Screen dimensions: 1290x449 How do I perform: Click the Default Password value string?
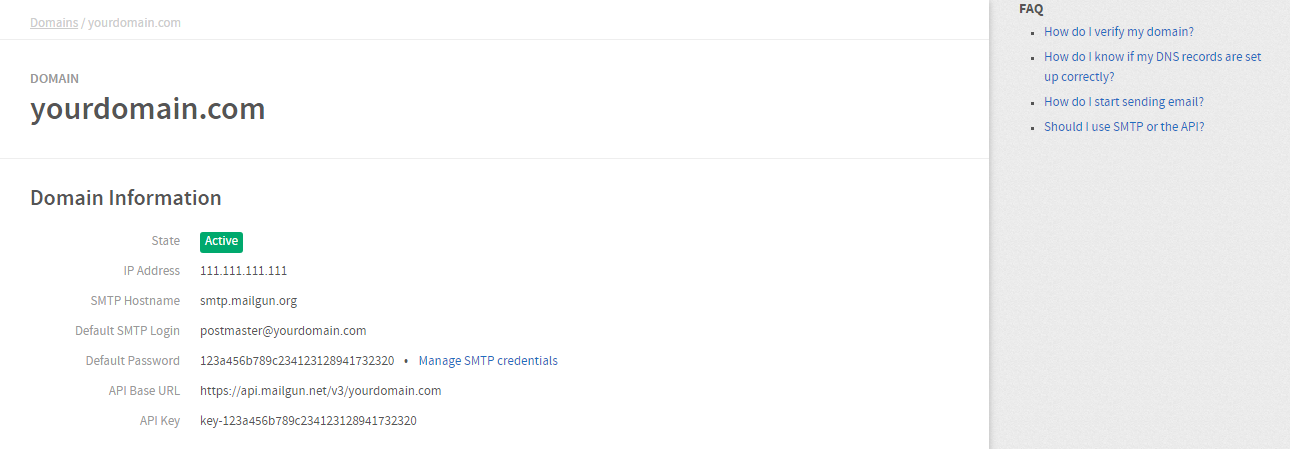[x=297, y=361]
